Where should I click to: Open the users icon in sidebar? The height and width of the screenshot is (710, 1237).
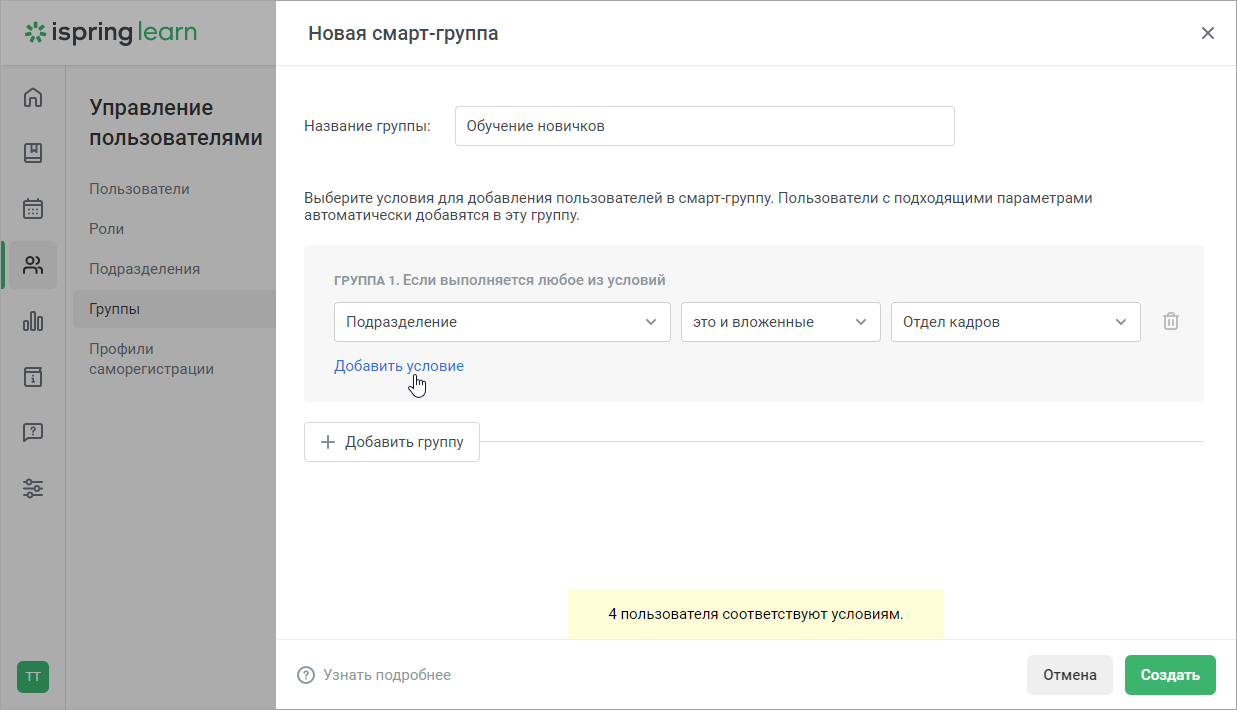pos(33,265)
